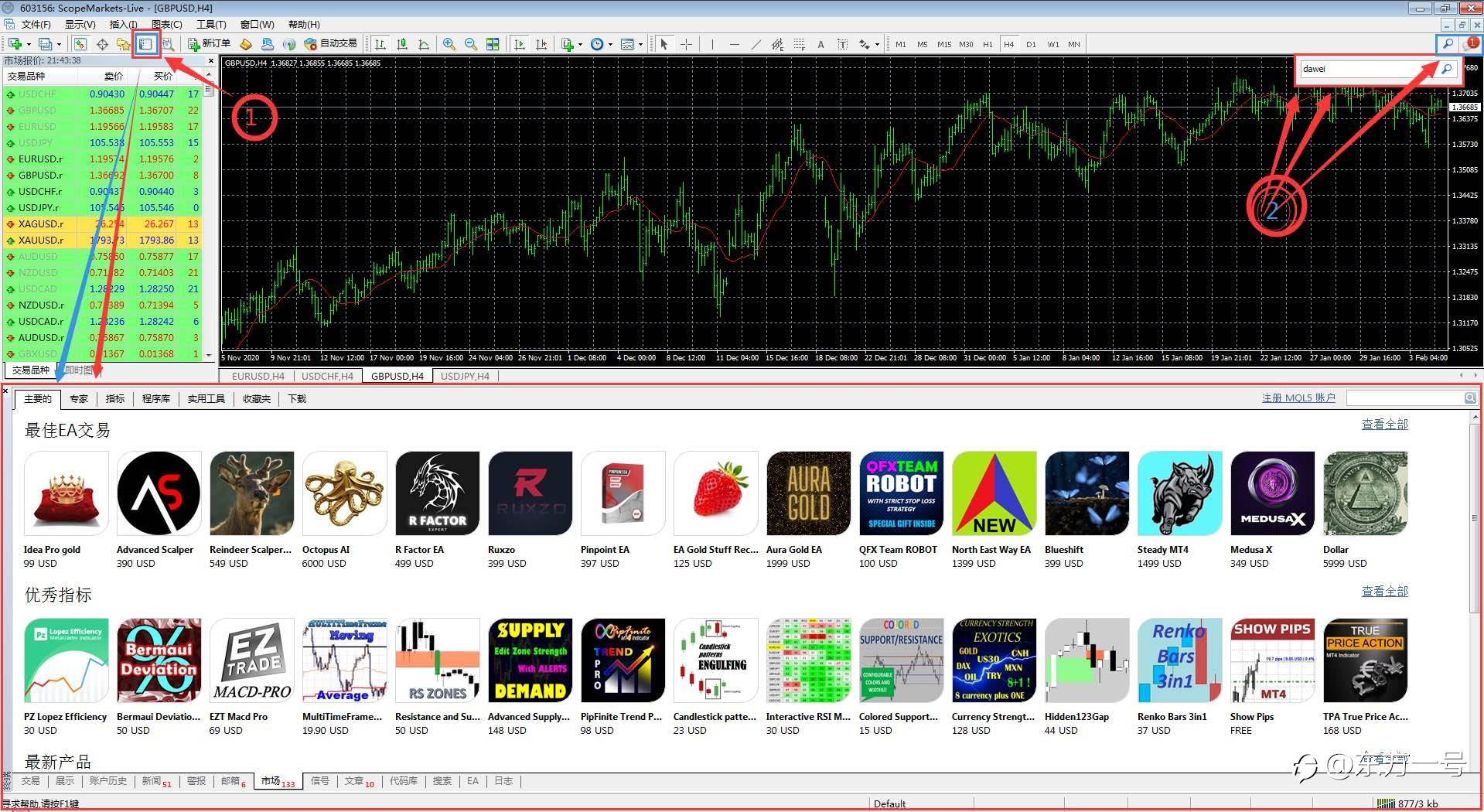Click the chart templates icon
Image resolution: width=1484 pixels, height=812 pixels.
pos(627,44)
